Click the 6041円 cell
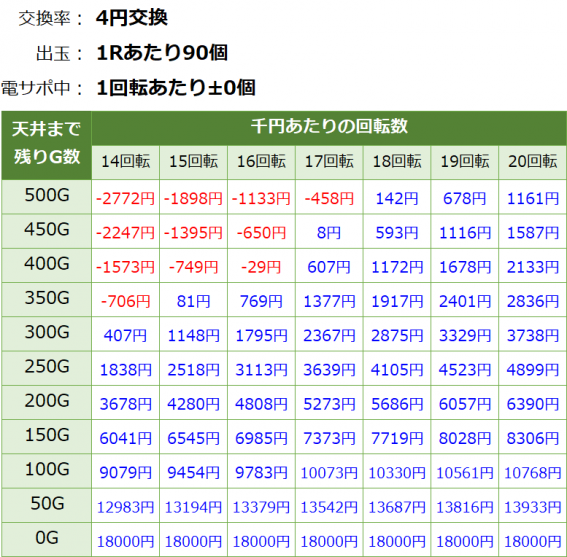Screen dimensions: 567x557 click(125, 438)
